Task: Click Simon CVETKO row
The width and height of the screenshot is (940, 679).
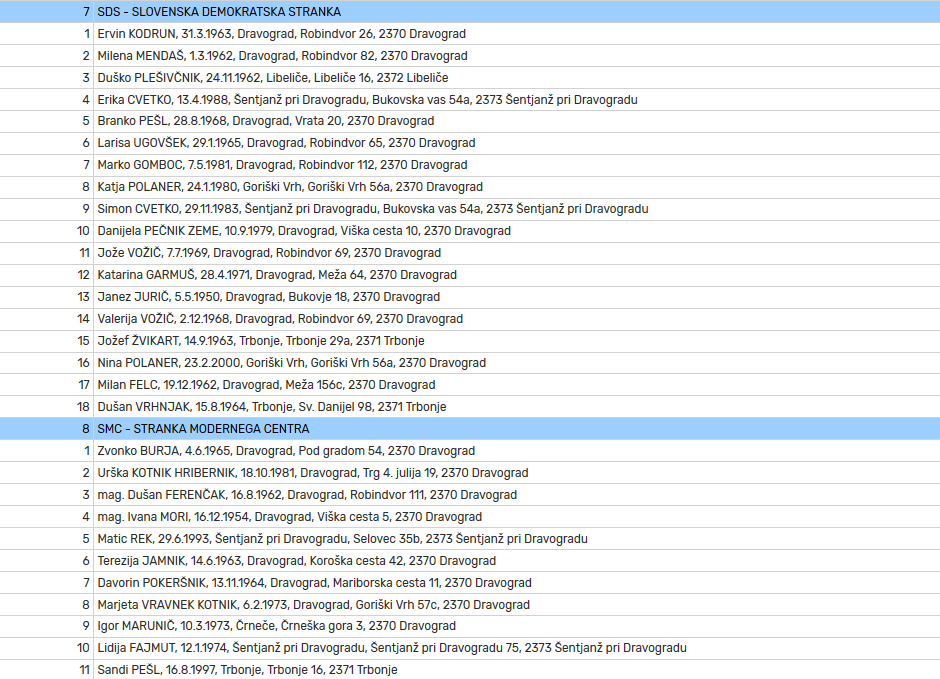Action: pos(470,209)
